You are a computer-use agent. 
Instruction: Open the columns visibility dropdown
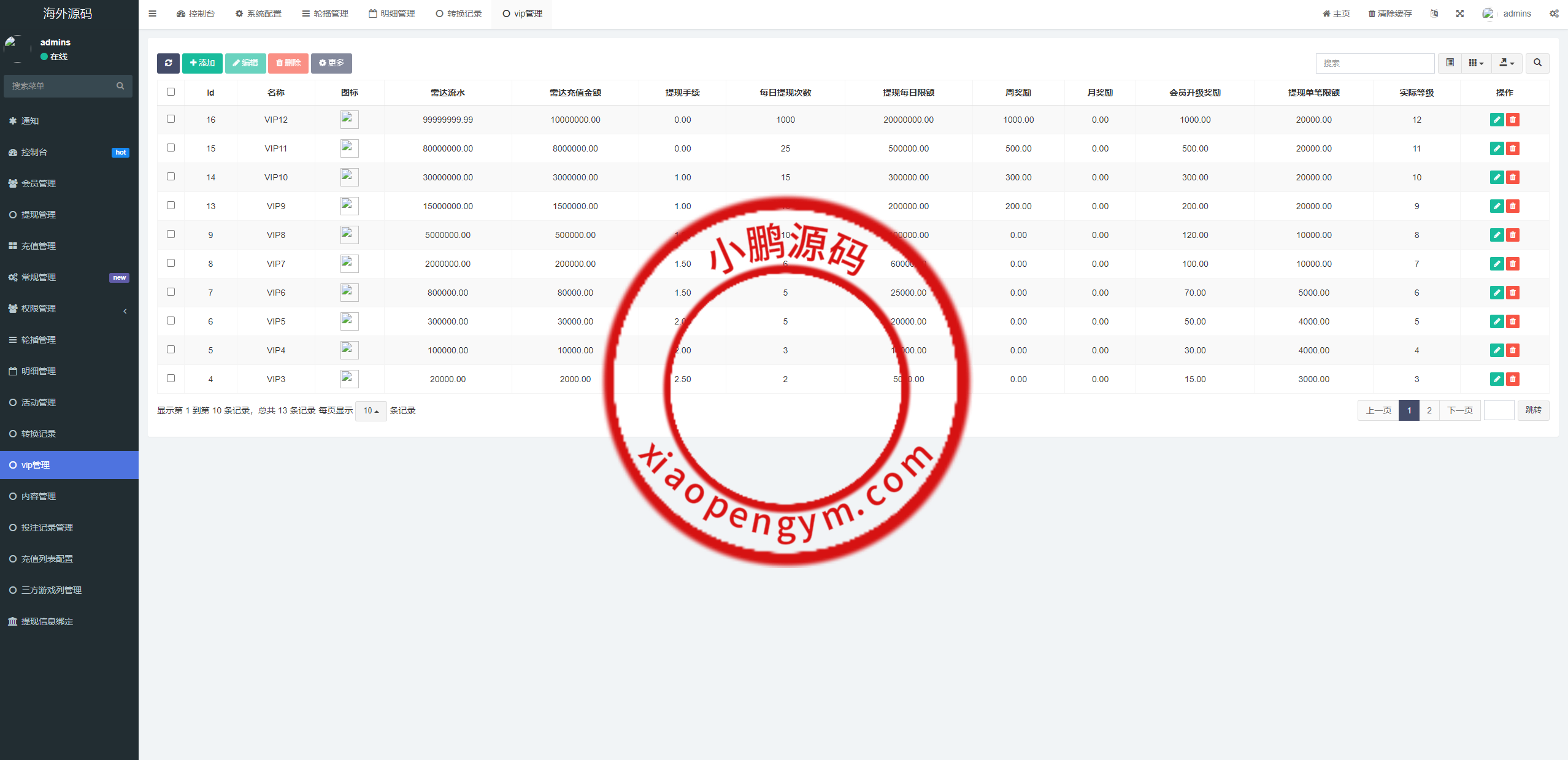click(x=1476, y=63)
